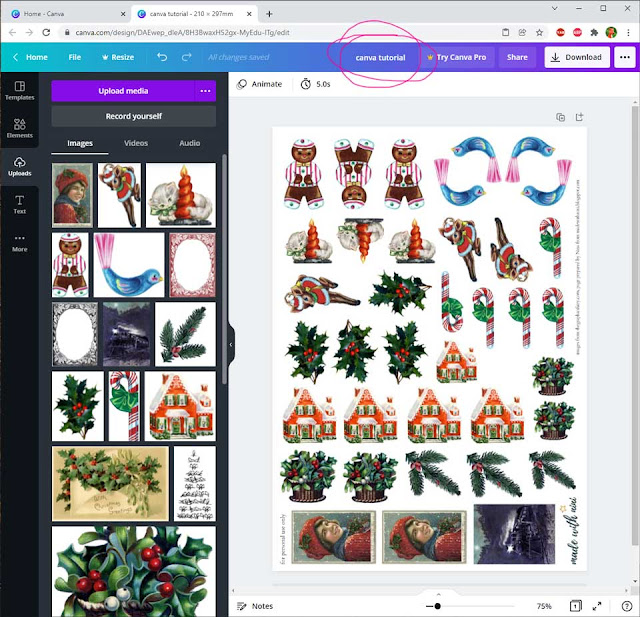
Task: Select the night train upload thumbnail
Action: pyautogui.click(x=127, y=334)
